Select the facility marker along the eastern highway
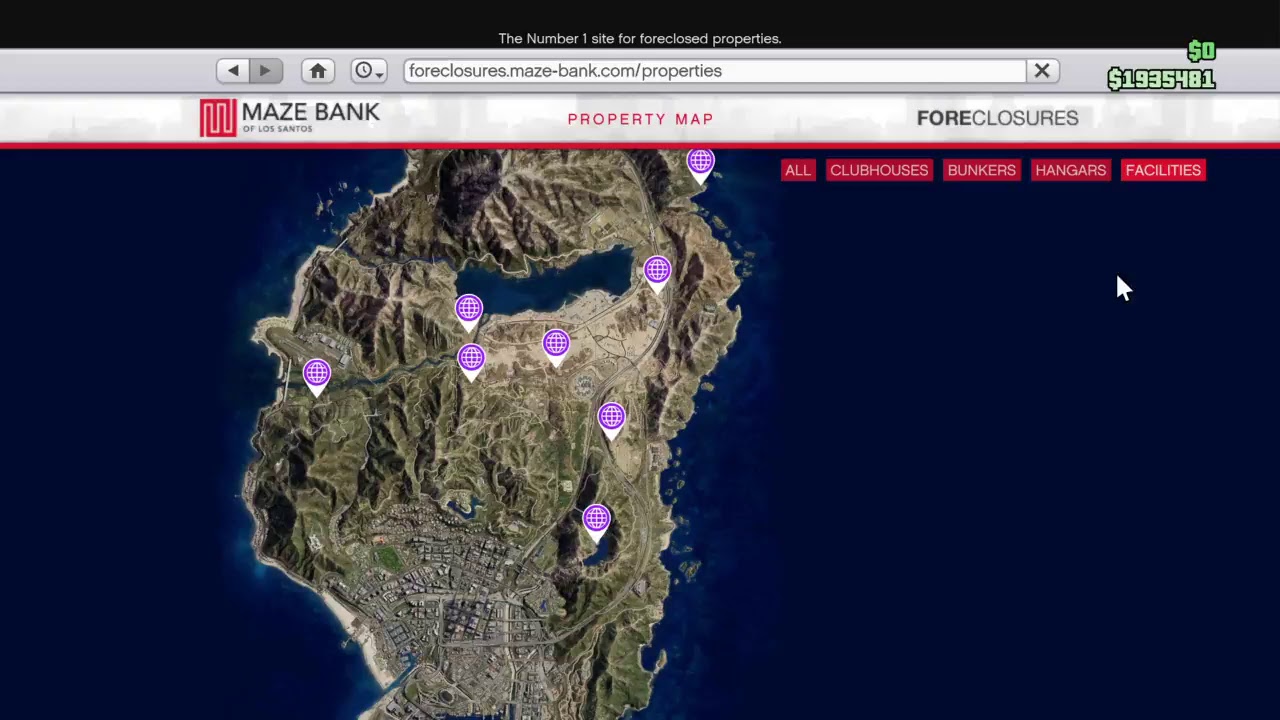Viewport: 1280px width, 720px height. point(611,421)
